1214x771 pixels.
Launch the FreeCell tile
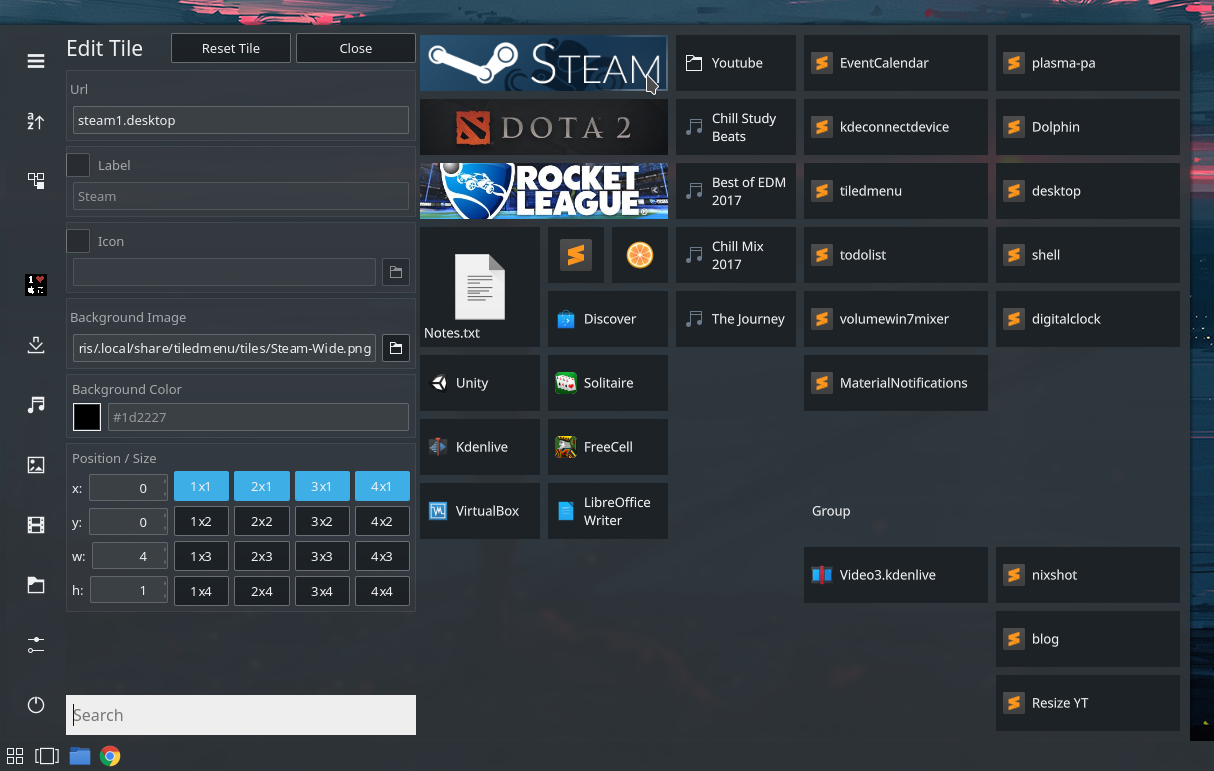[608, 447]
